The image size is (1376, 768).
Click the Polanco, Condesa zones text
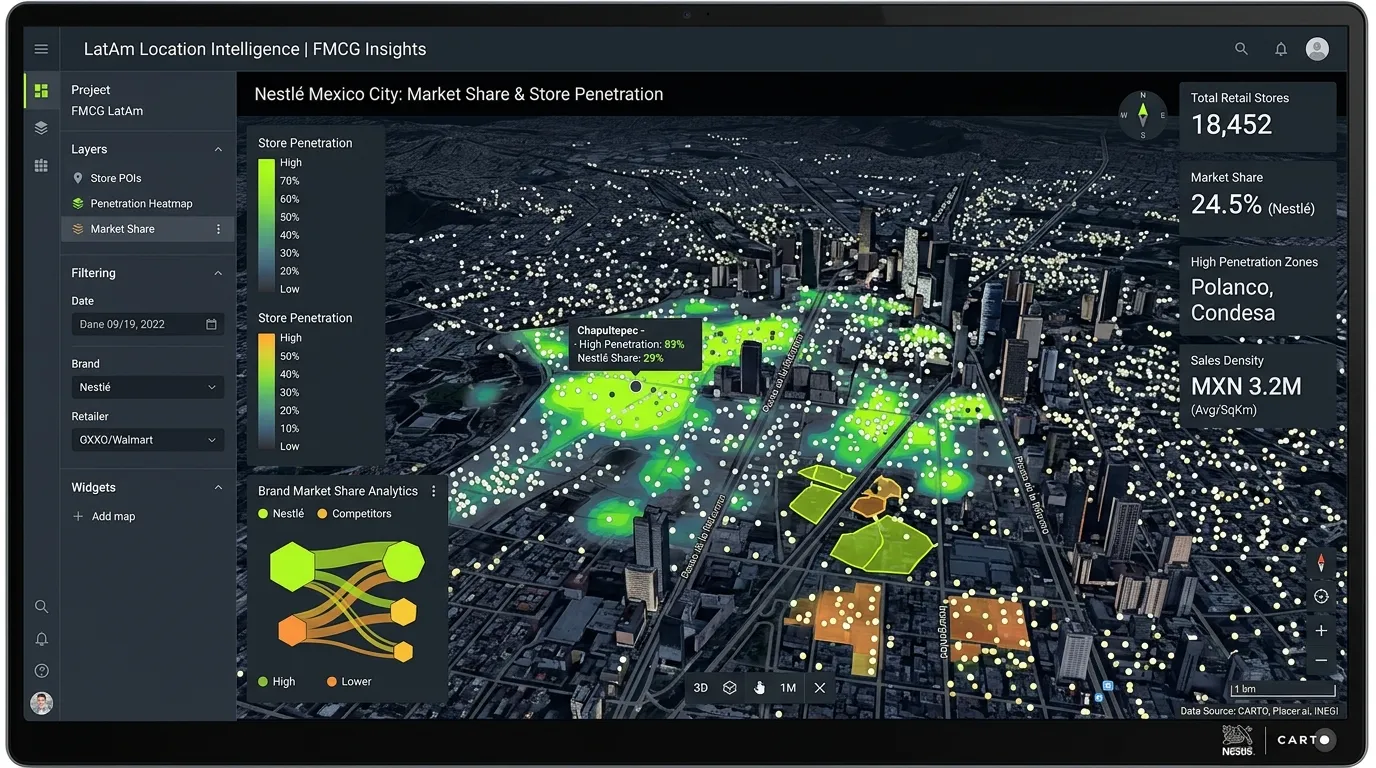point(1233,300)
